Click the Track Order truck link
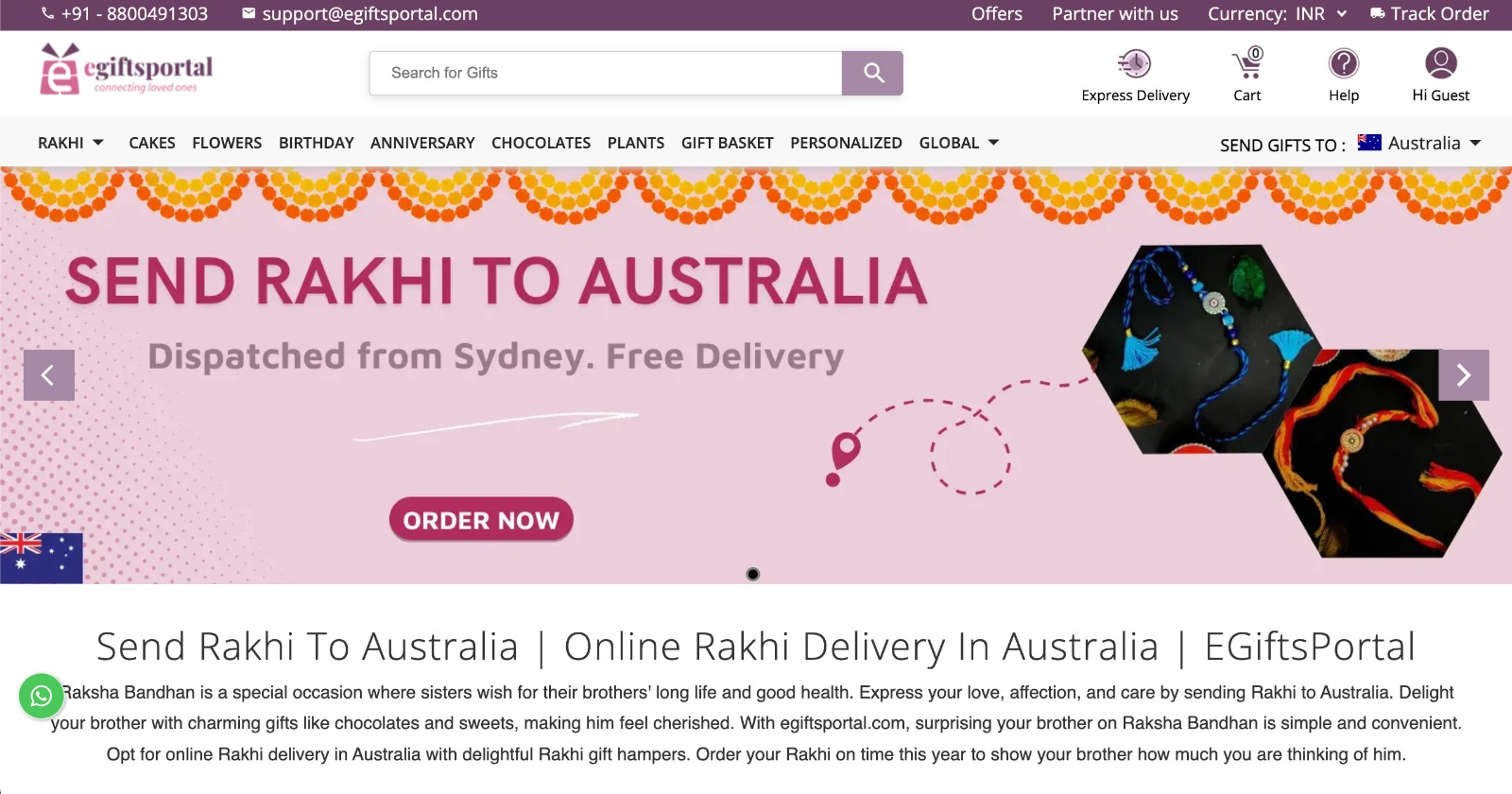The height and width of the screenshot is (794, 1512). point(1430,14)
